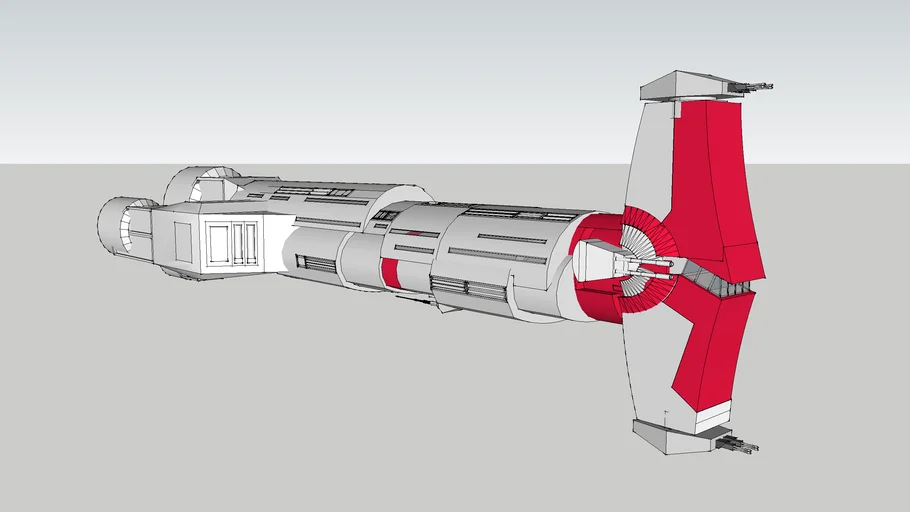Select the long slot on the front hull section

tap(511, 239)
